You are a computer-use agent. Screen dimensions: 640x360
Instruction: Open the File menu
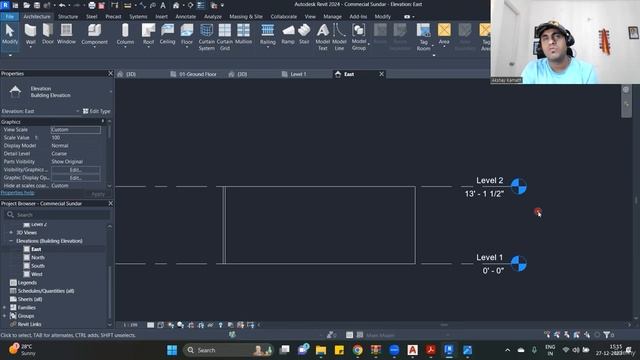(x=10, y=17)
